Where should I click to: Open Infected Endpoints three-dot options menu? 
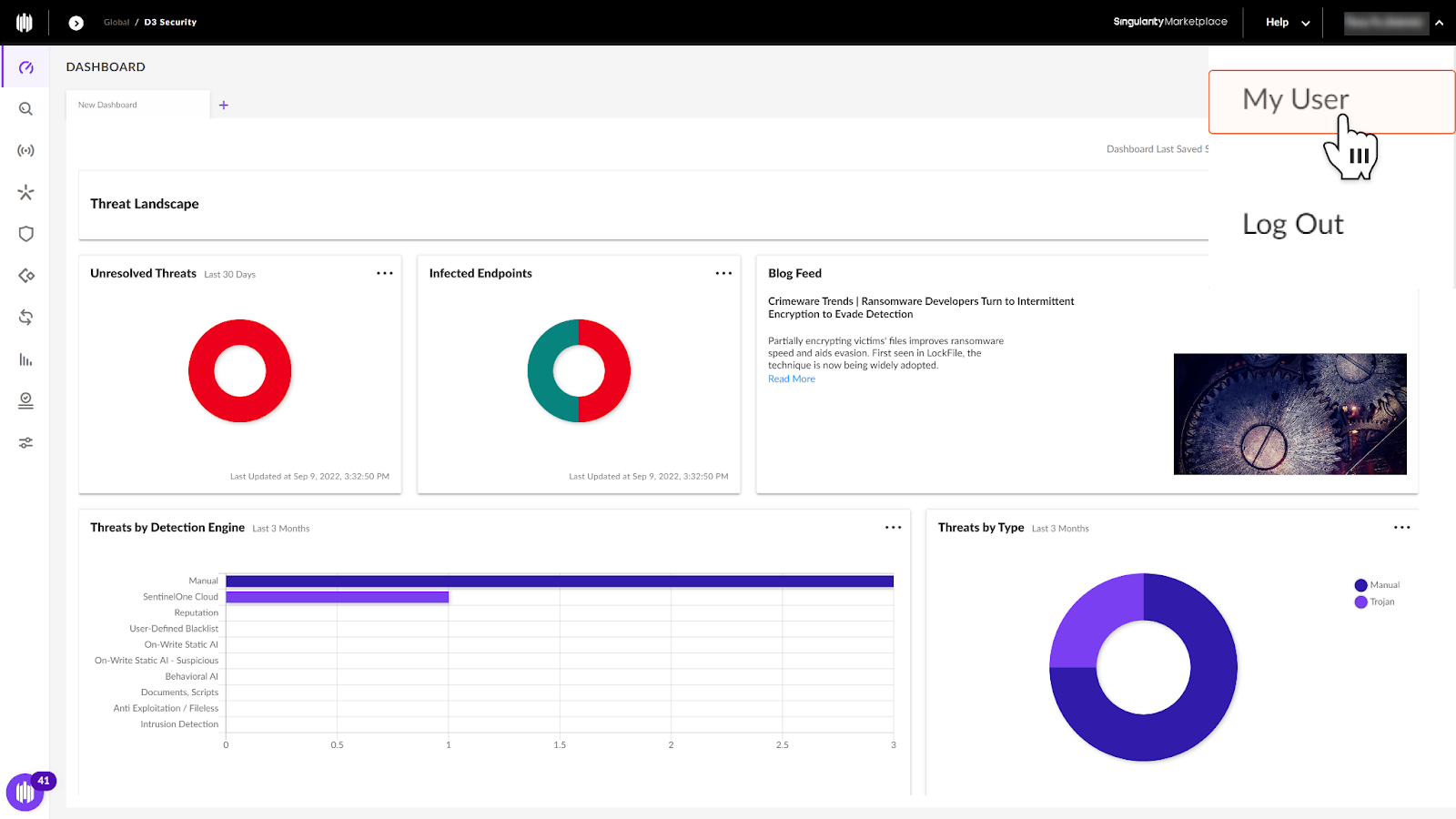[723, 273]
